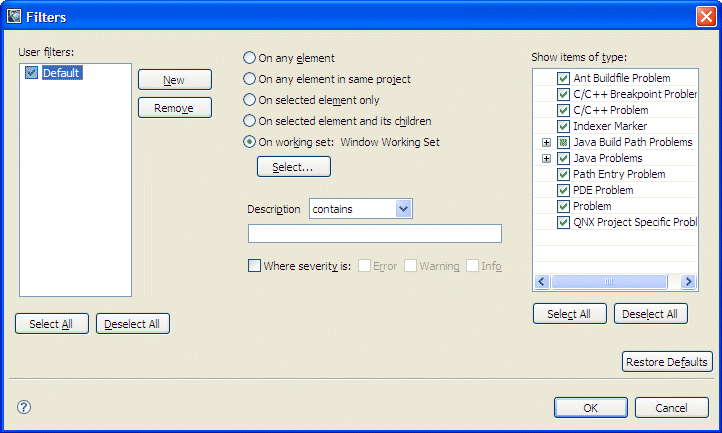Select On selected element only option

coord(250,100)
